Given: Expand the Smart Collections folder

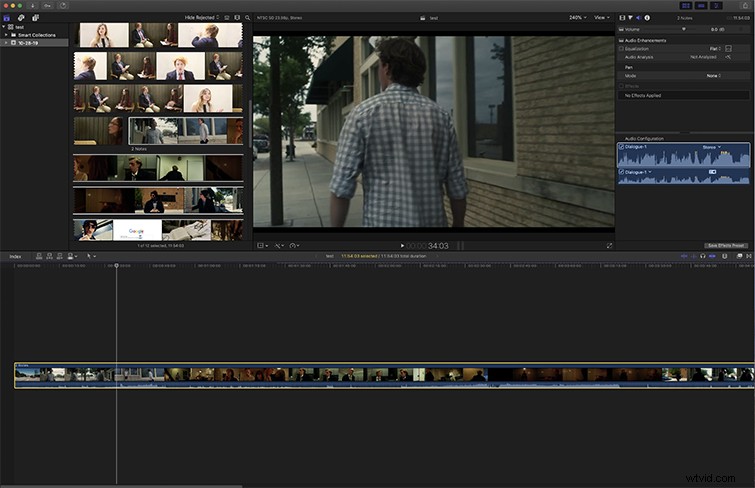Looking at the screenshot, I should click(6, 35).
